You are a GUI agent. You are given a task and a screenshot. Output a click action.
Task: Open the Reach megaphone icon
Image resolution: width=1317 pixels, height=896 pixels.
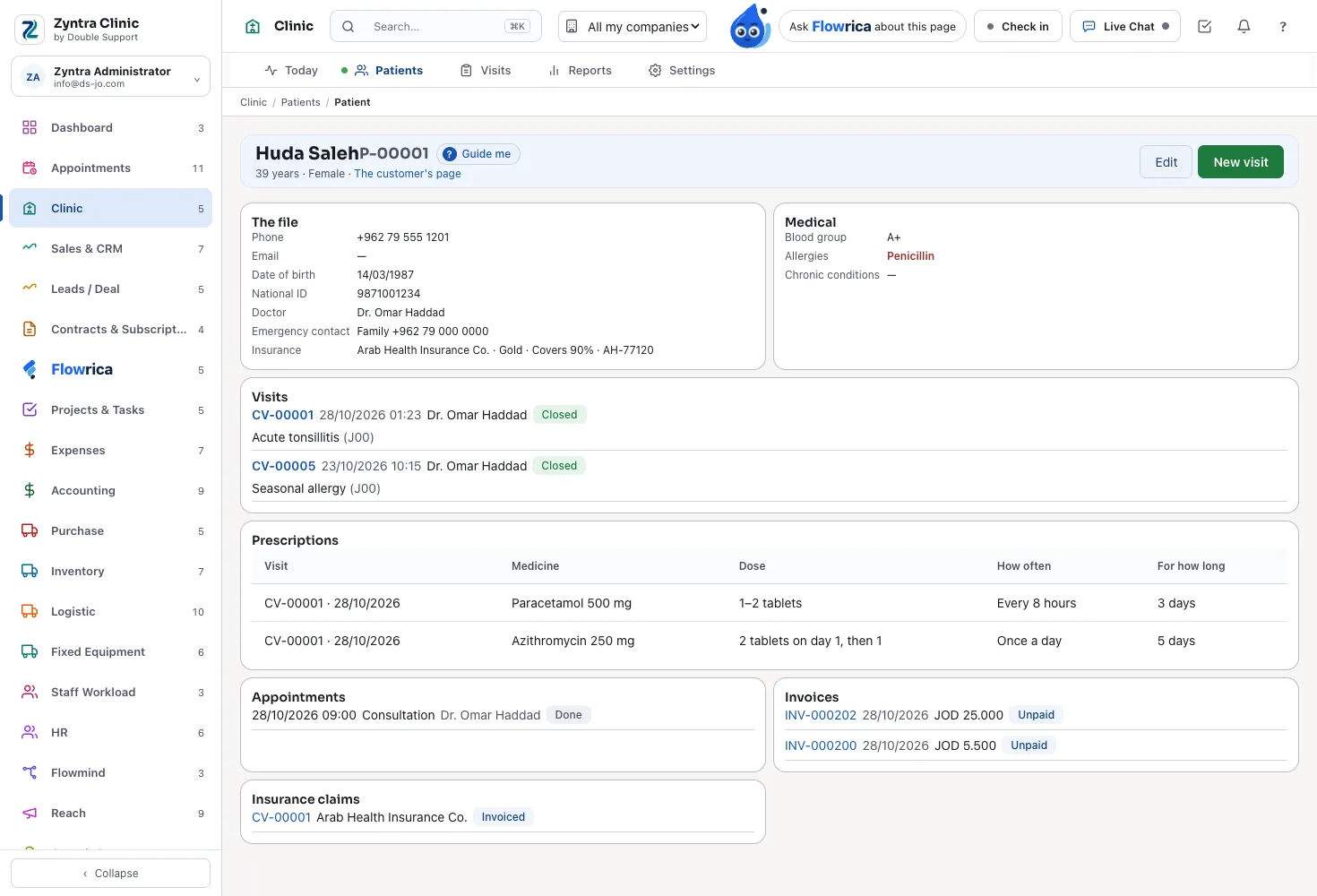[x=30, y=814]
